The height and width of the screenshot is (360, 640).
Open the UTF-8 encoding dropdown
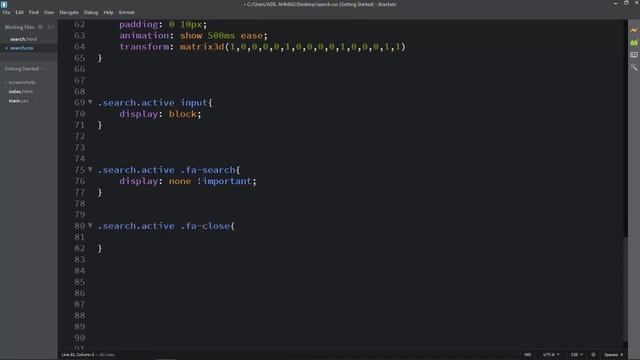coord(551,355)
